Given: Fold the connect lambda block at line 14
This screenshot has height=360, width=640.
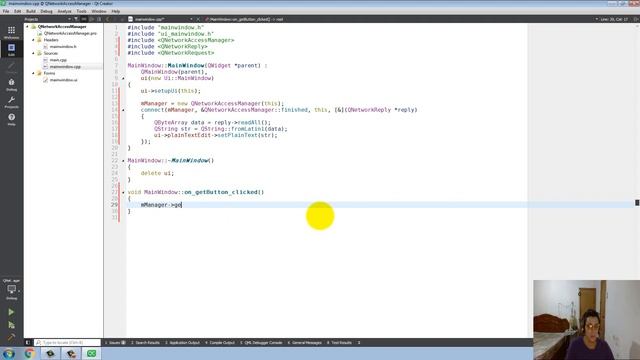Looking at the screenshot, I should coord(123,110).
